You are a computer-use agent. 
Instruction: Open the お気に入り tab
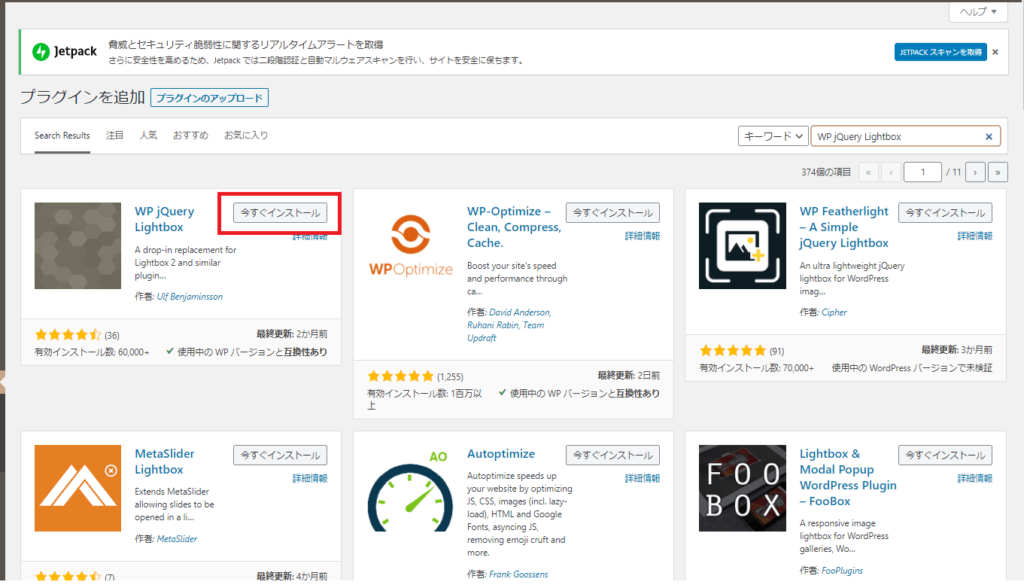coord(245,135)
